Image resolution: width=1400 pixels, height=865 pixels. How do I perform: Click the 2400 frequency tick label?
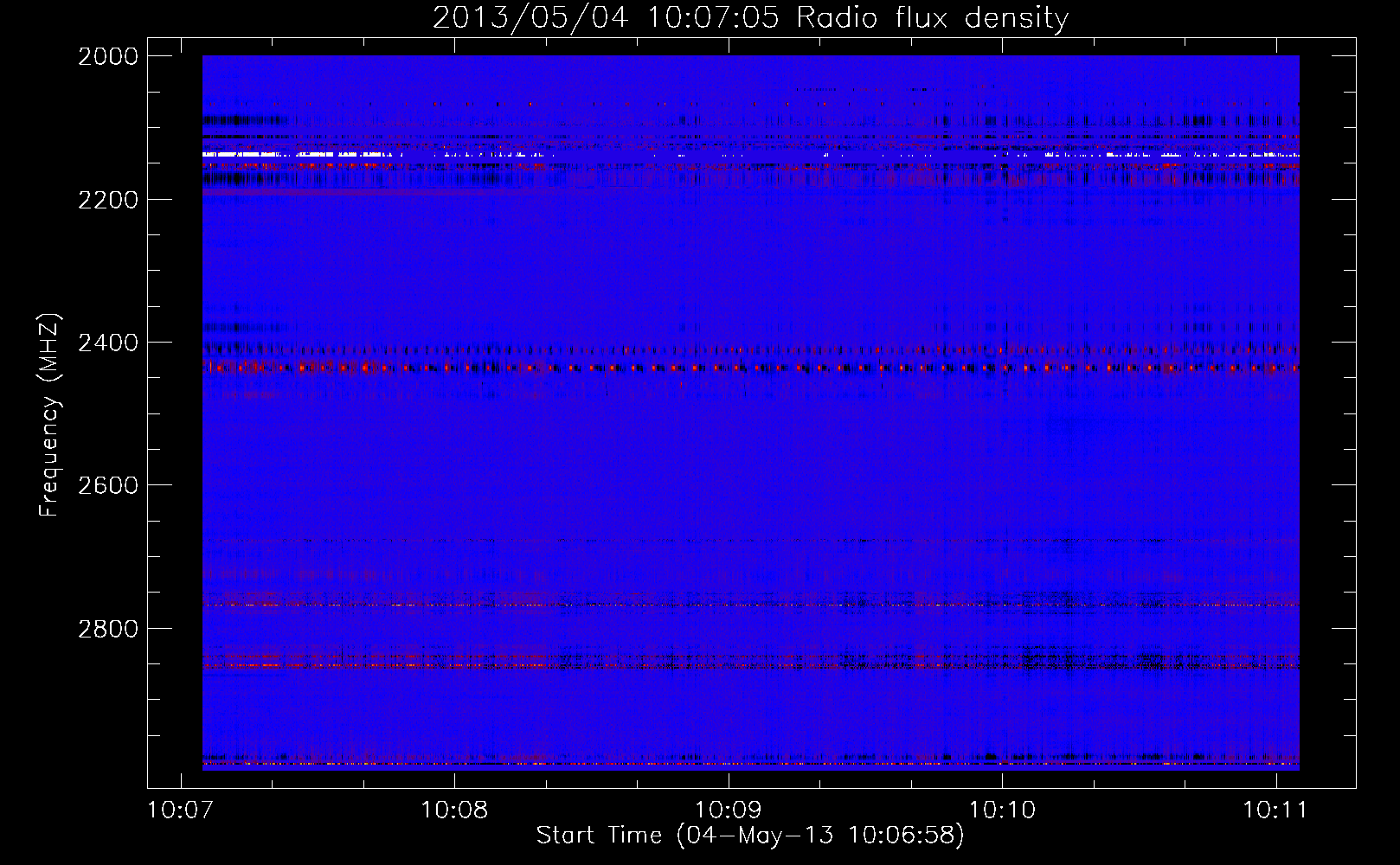tap(108, 343)
